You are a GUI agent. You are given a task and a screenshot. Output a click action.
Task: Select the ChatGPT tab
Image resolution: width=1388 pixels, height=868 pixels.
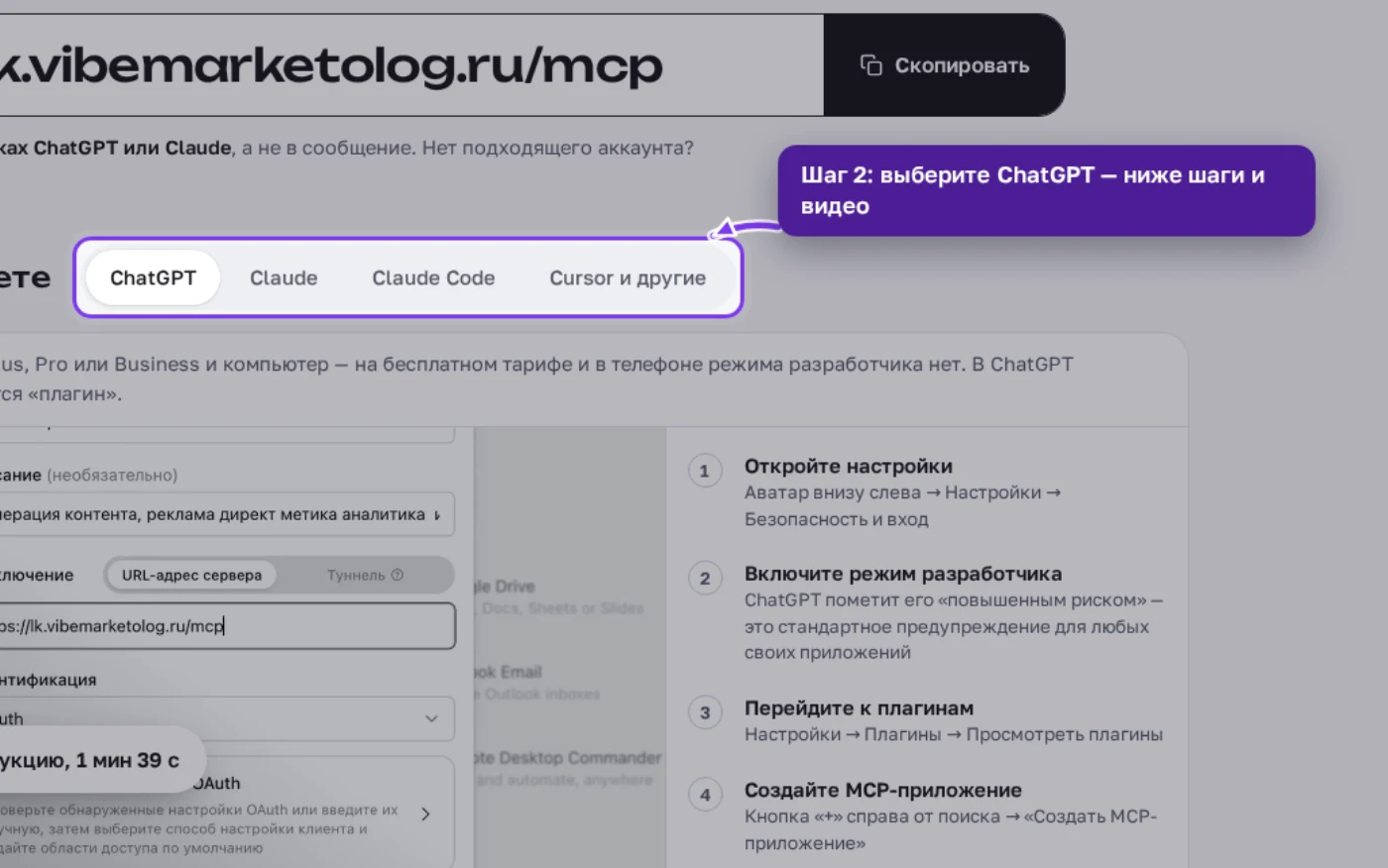tap(153, 277)
